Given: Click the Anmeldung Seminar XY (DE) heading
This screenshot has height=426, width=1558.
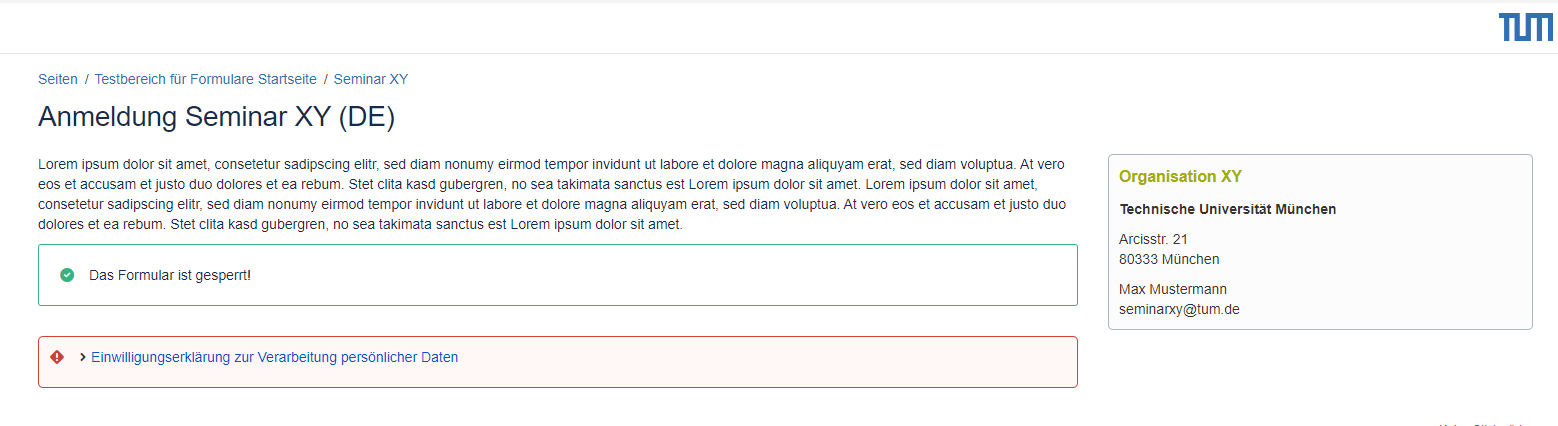Looking at the screenshot, I should [216, 117].
